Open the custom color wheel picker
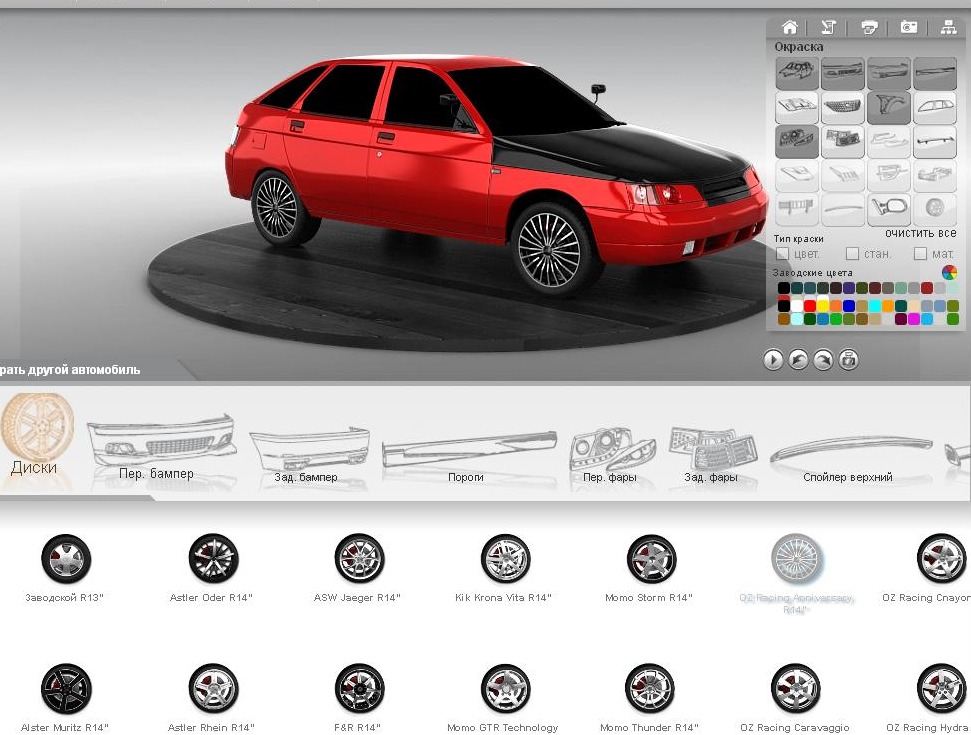 tap(949, 272)
